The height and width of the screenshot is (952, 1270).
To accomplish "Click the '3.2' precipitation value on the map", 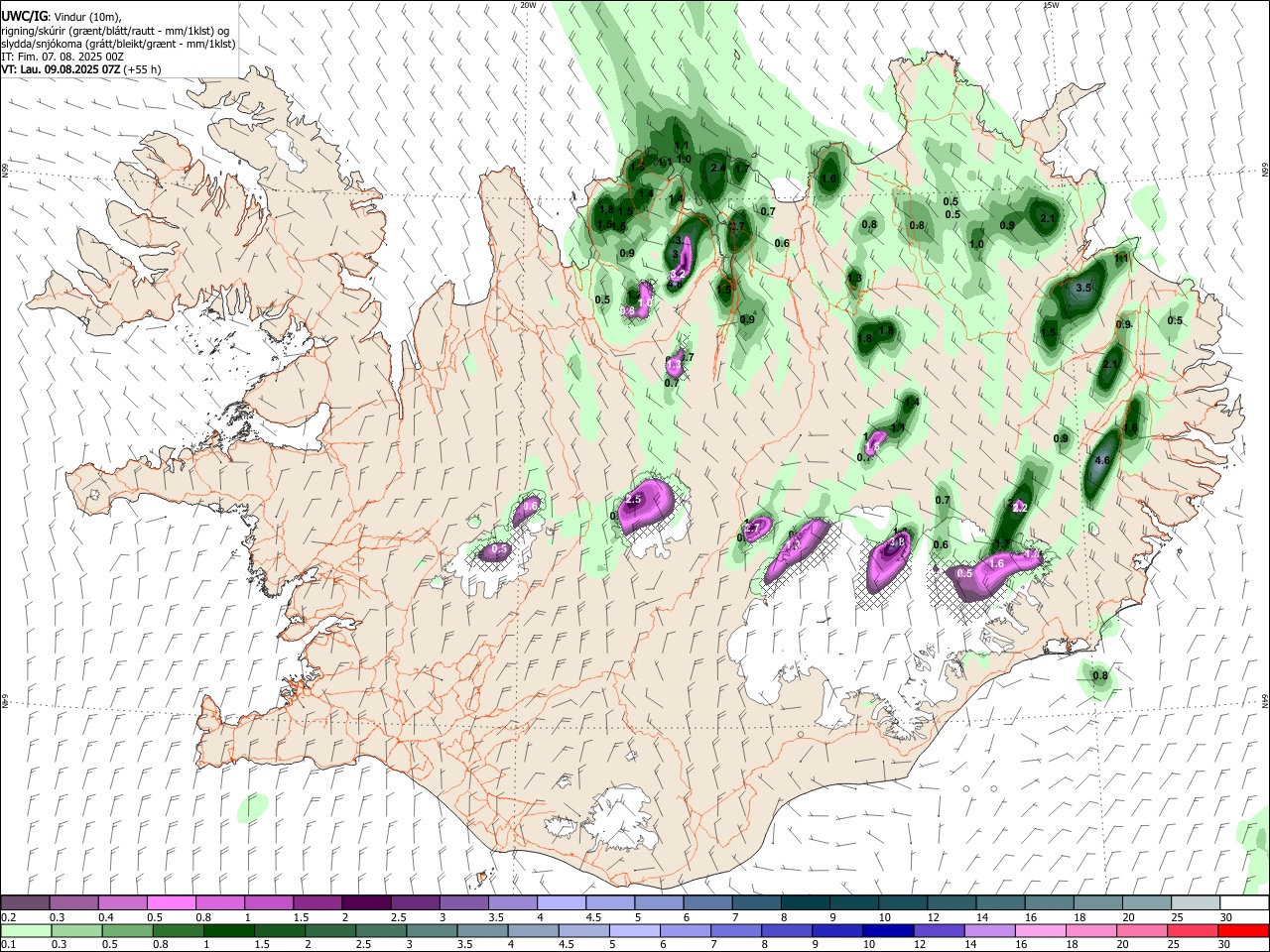I will [x=679, y=274].
